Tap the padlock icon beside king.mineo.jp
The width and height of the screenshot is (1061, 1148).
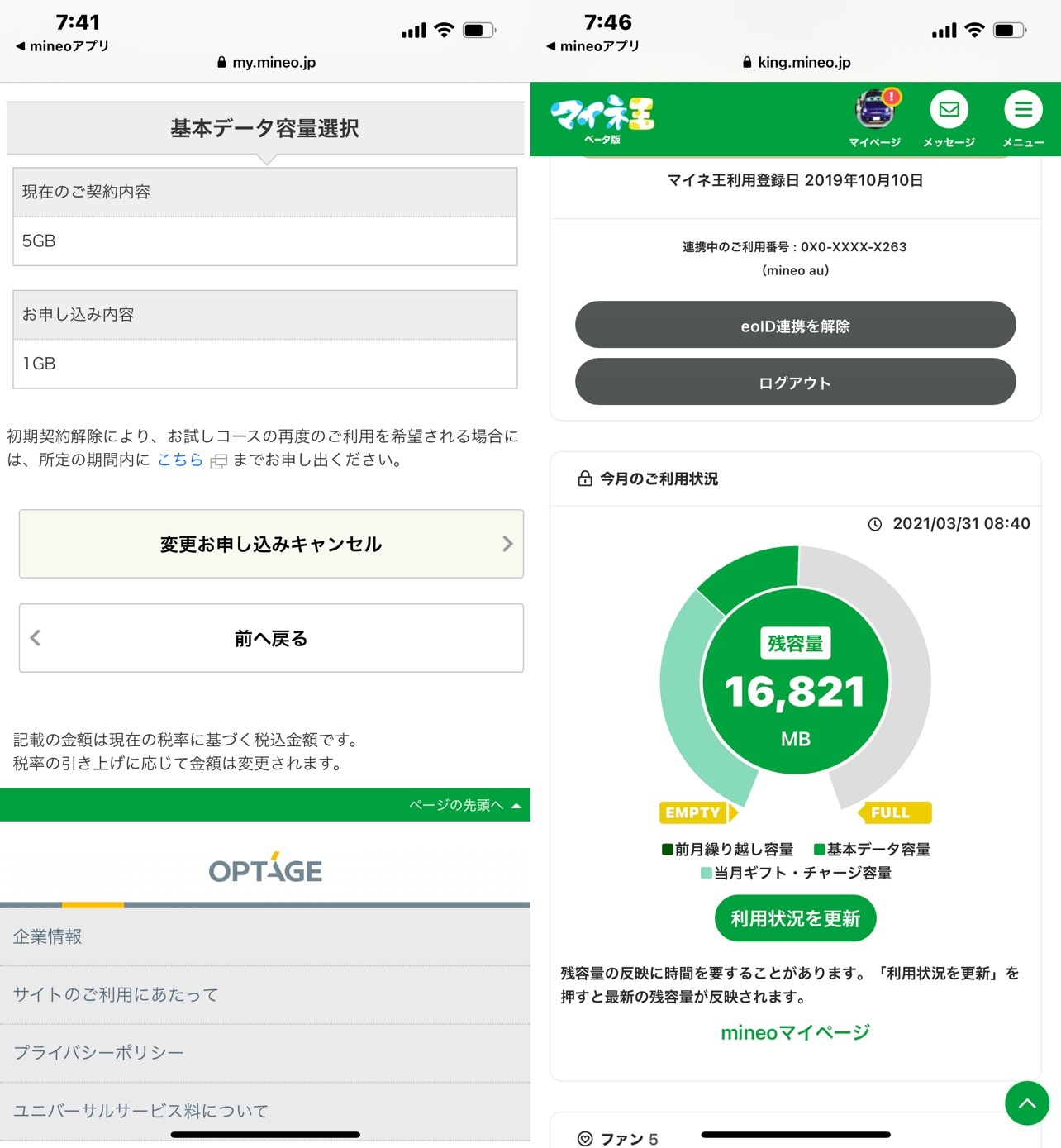point(747,62)
